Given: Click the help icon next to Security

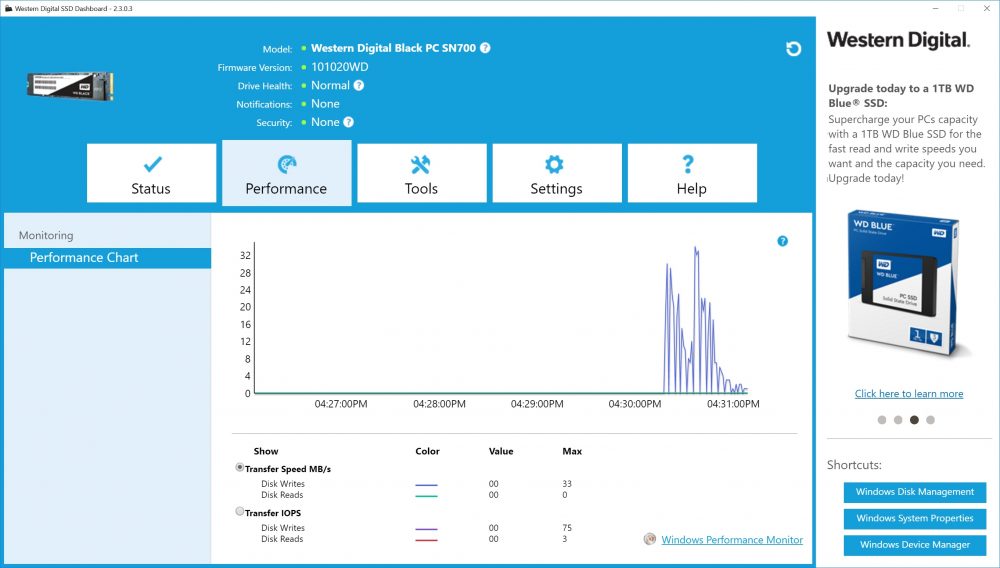Looking at the screenshot, I should (348, 122).
